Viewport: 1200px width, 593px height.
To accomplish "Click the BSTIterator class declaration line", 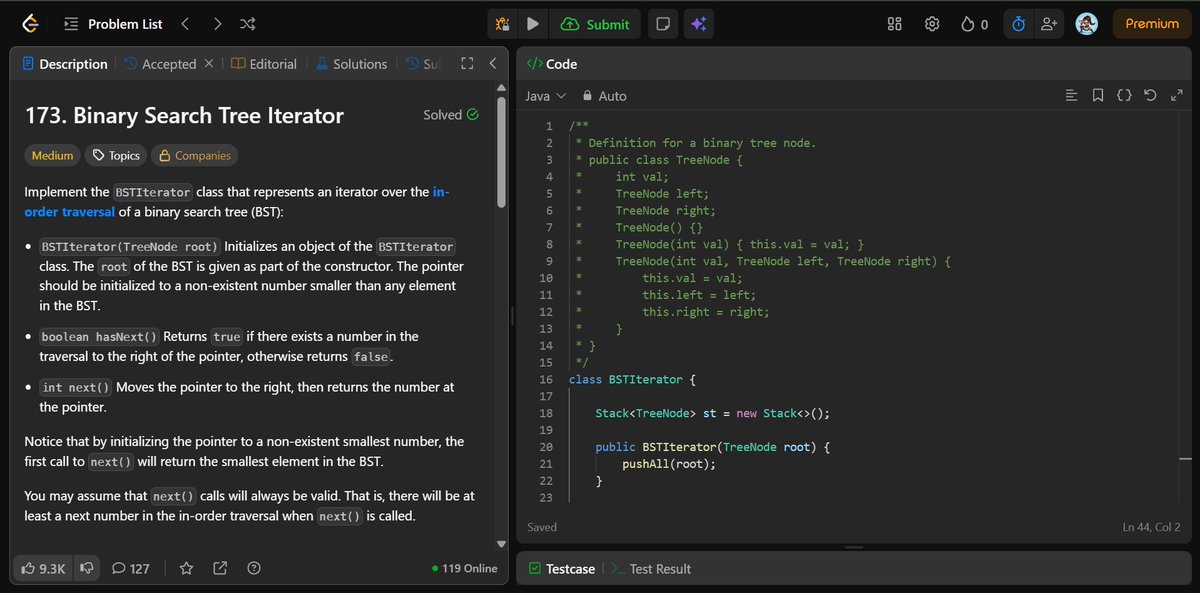I will 632,380.
